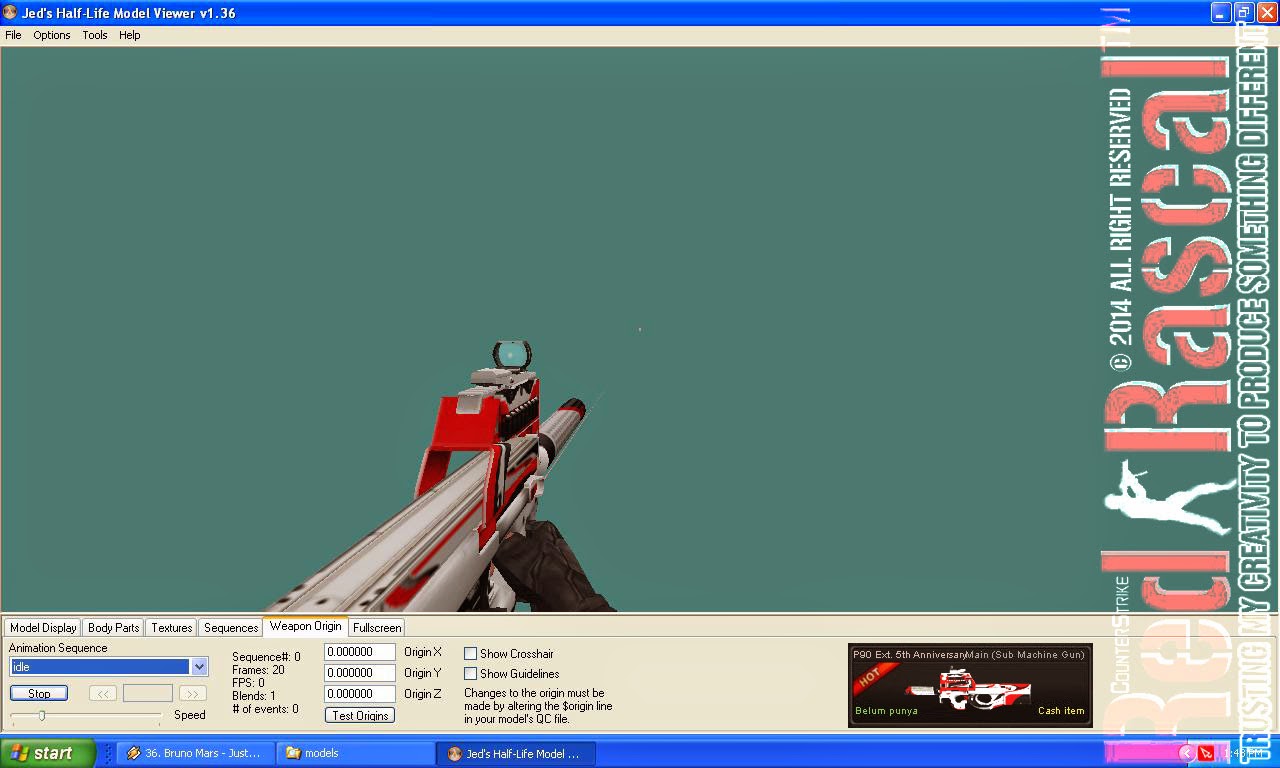
Task: Switch to the Model Display tab
Action: click(x=43, y=628)
